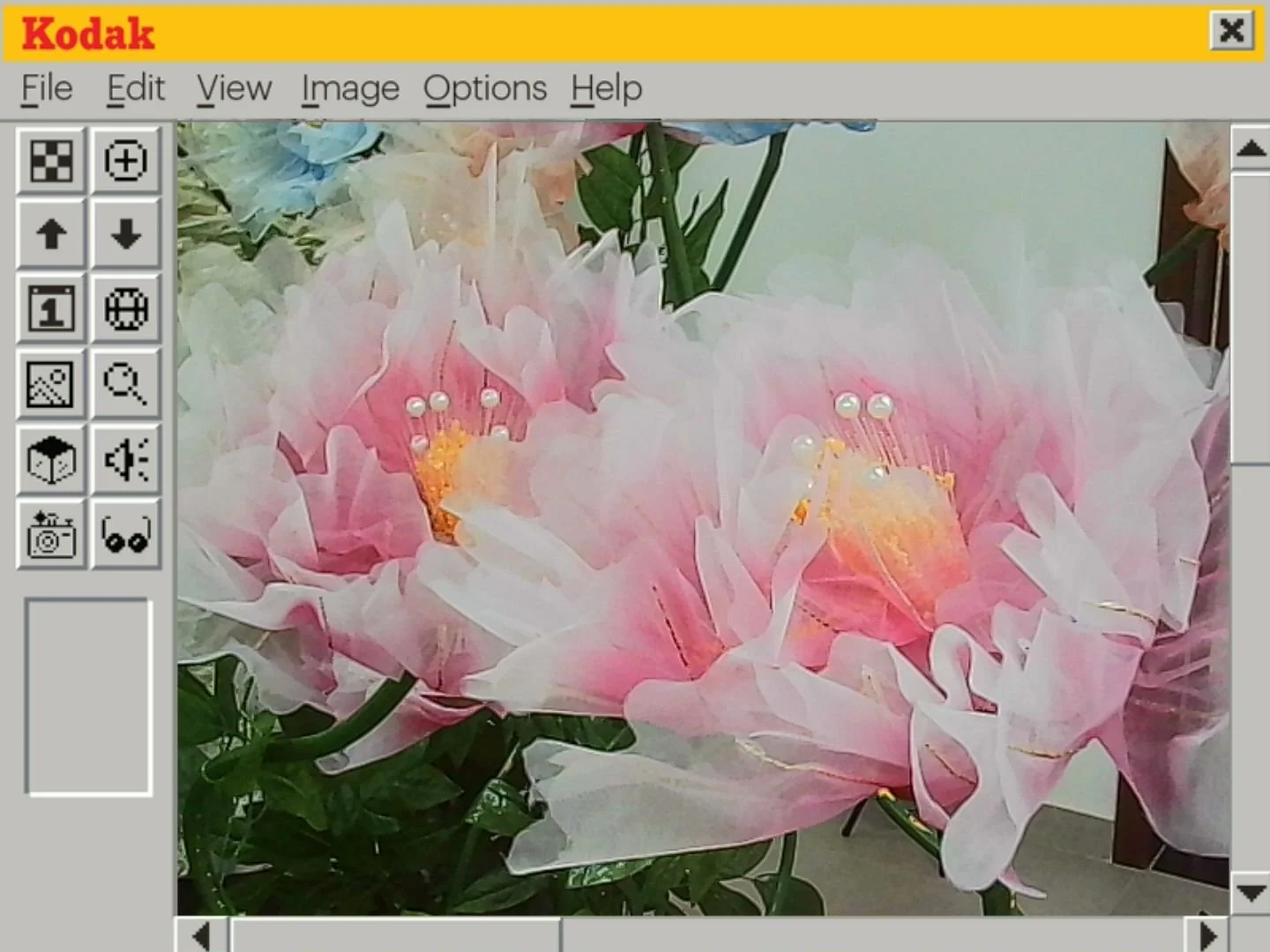Click the horizontal scrollbar right arrow
The width and height of the screenshot is (1270, 952).
(x=1206, y=935)
